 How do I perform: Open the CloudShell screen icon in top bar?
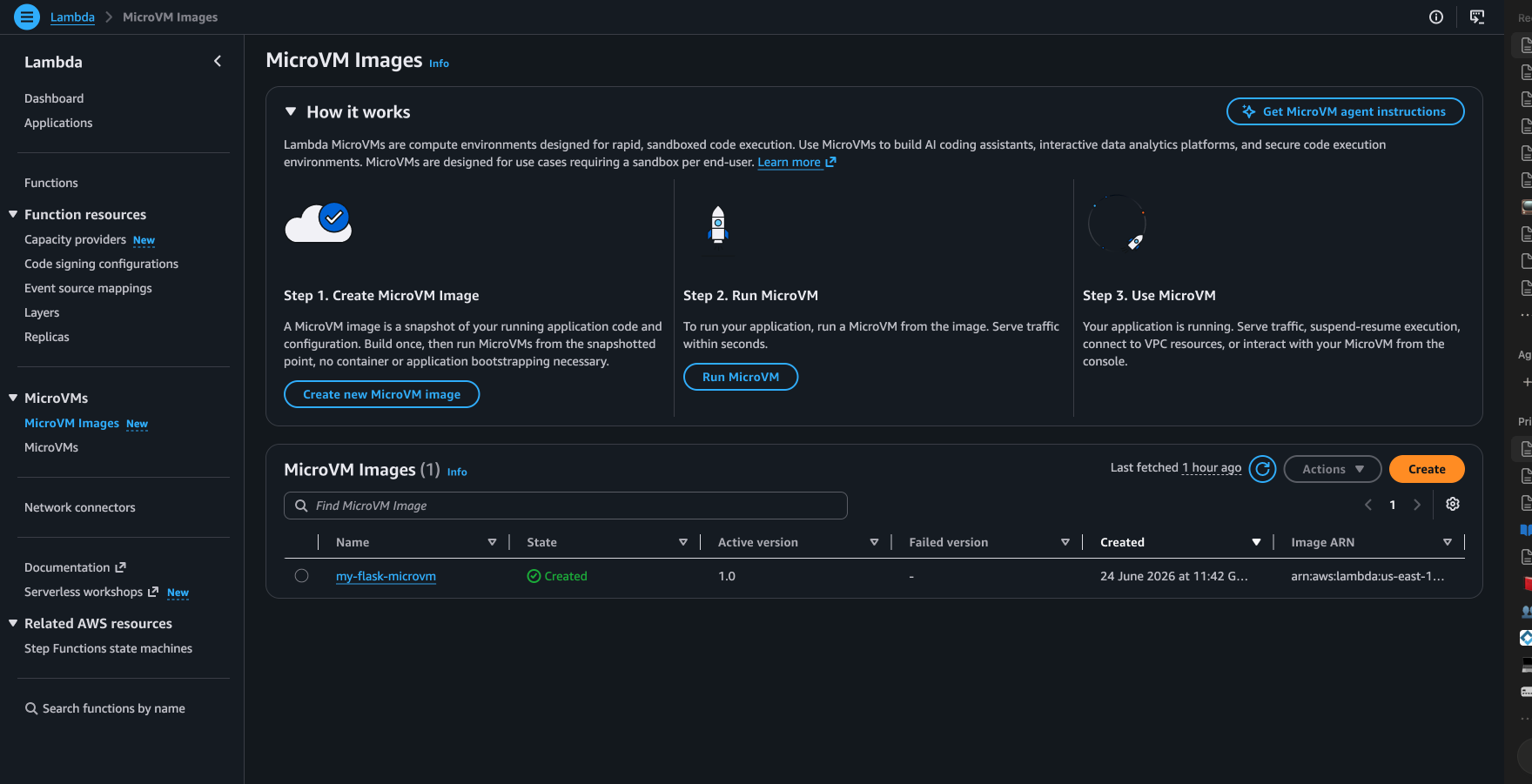pos(1477,17)
